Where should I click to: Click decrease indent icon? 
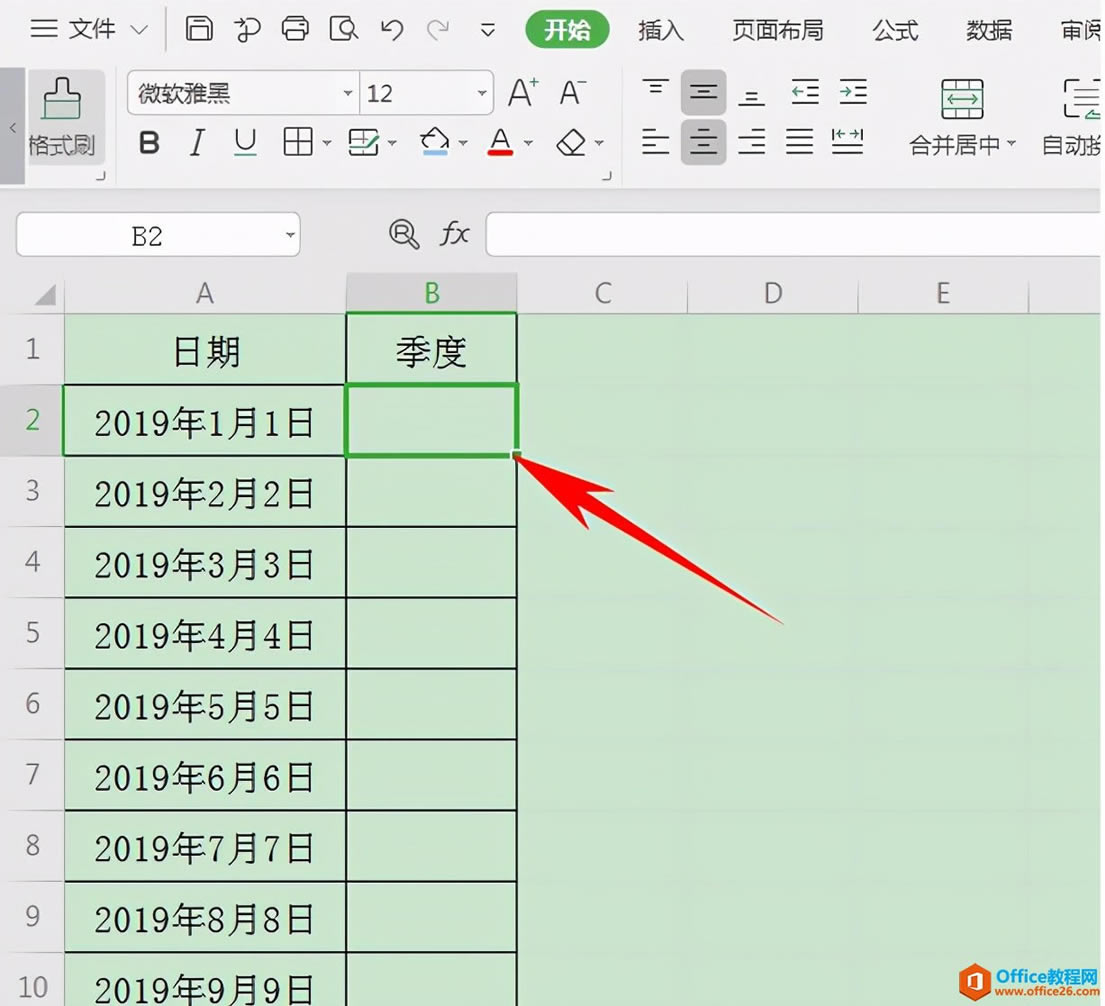[x=804, y=92]
